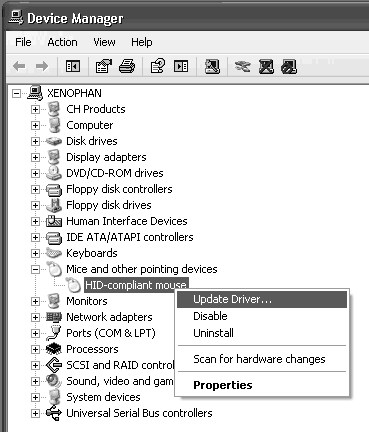369x432 pixels.
Task: Click the SCSI and RAID controllers icon
Action: (x=54, y=365)
